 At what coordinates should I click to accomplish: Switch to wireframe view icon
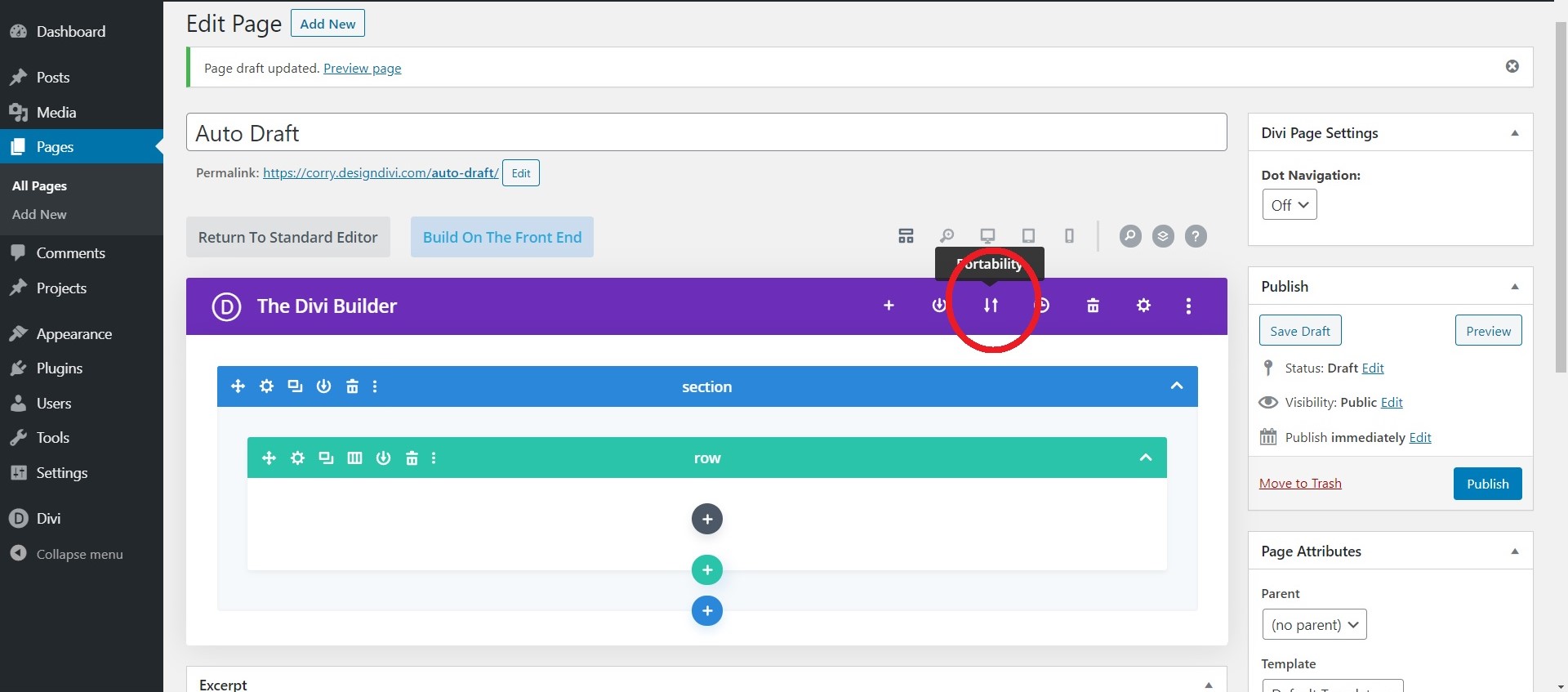906,236
